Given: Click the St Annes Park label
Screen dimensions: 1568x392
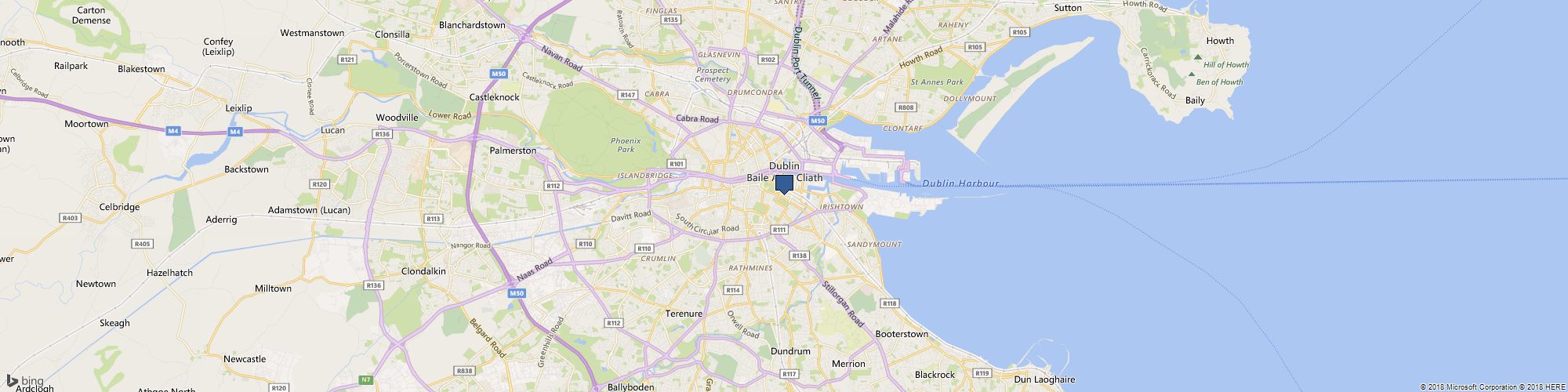Looking at the screenshot, I should [937, 82].
